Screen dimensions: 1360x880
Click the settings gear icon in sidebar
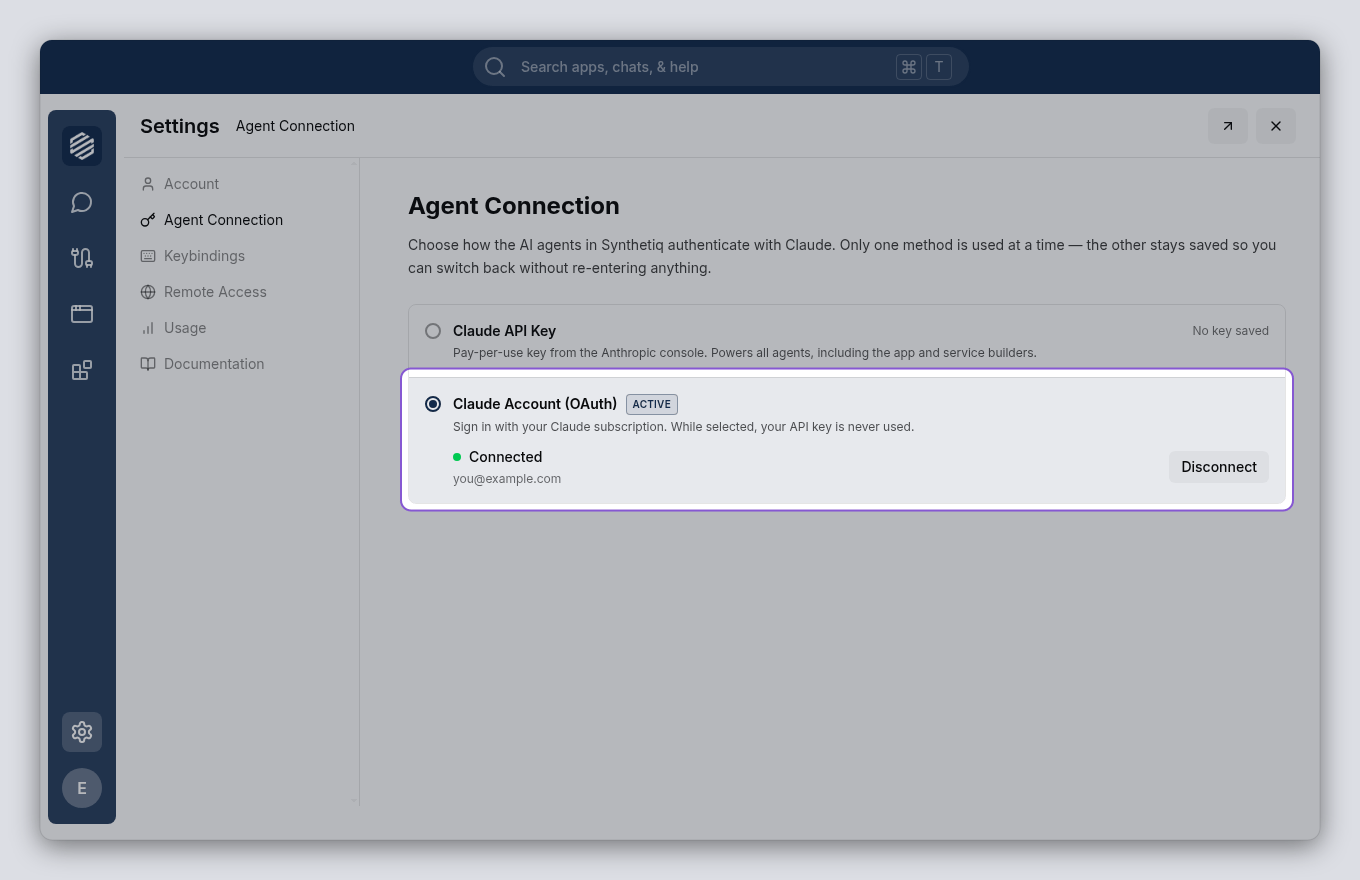82,732
